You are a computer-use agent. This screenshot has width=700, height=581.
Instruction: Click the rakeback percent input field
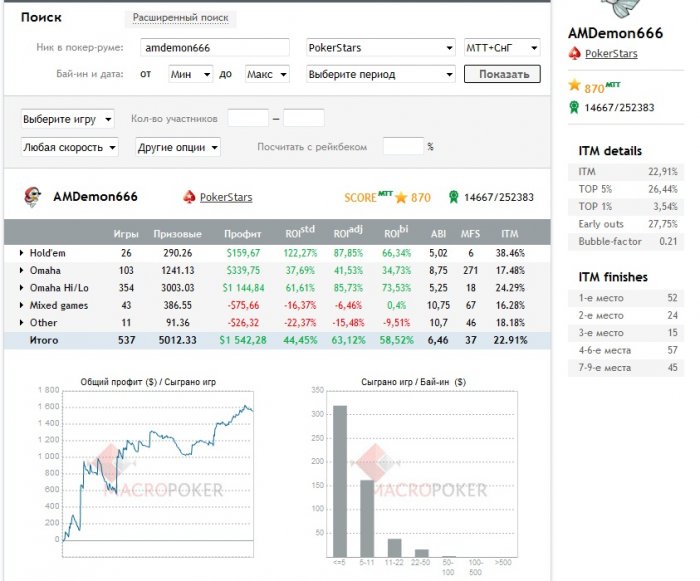[403, 146]
